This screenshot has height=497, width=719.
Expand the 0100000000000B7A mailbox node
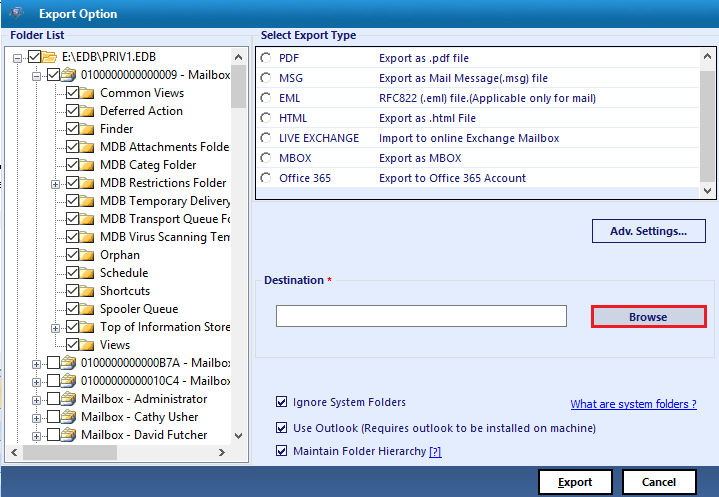click(36, 364)
